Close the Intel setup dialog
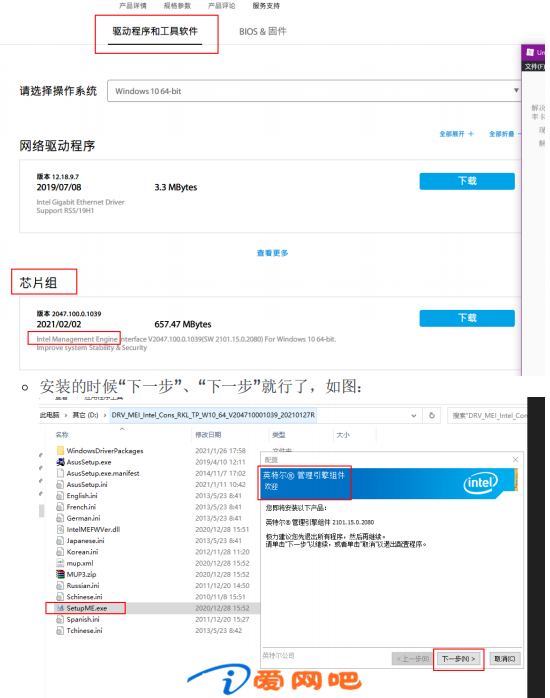This screenshot has height=698, width=550. pyautogui.click(x=515, y=459)
